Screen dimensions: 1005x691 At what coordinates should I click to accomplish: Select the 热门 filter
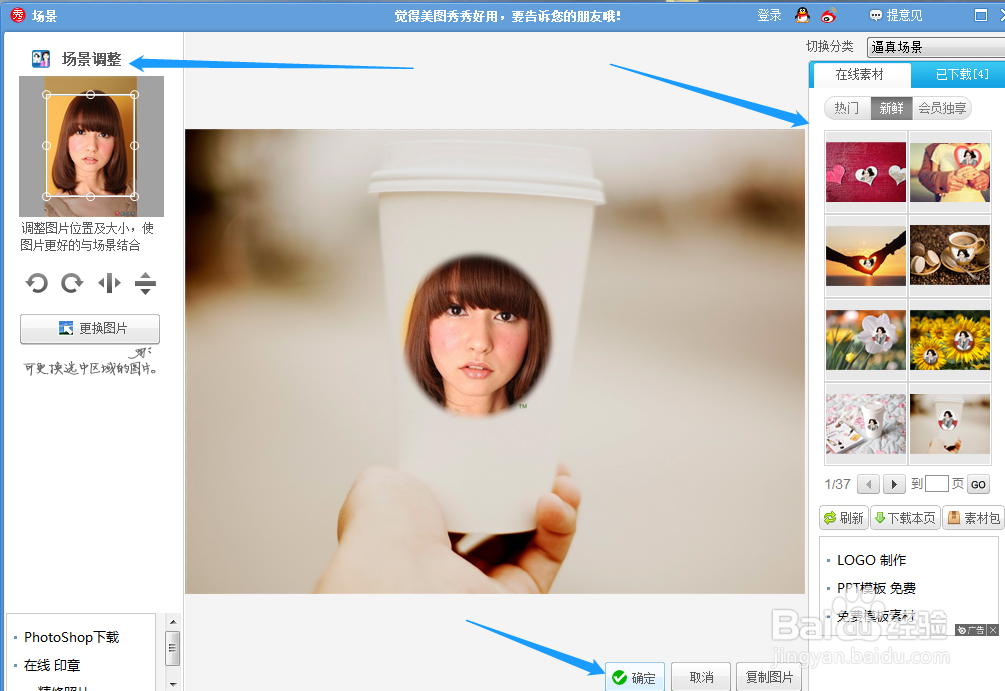tap(847, 108)
